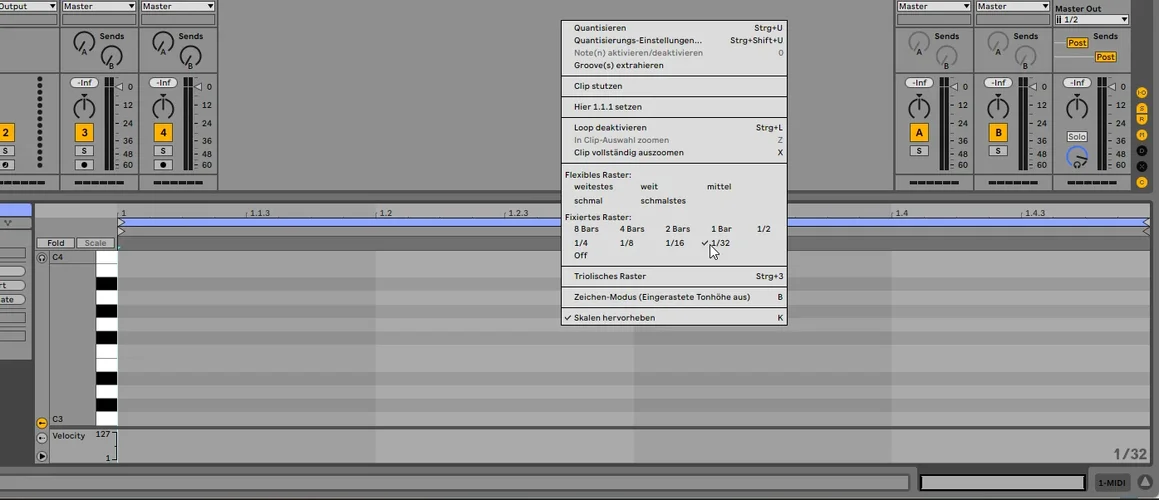Viewport: 1159px width, 500px height.
Task: Toggle the Fold button in piano roll
Action: click(x=56, y=243)
